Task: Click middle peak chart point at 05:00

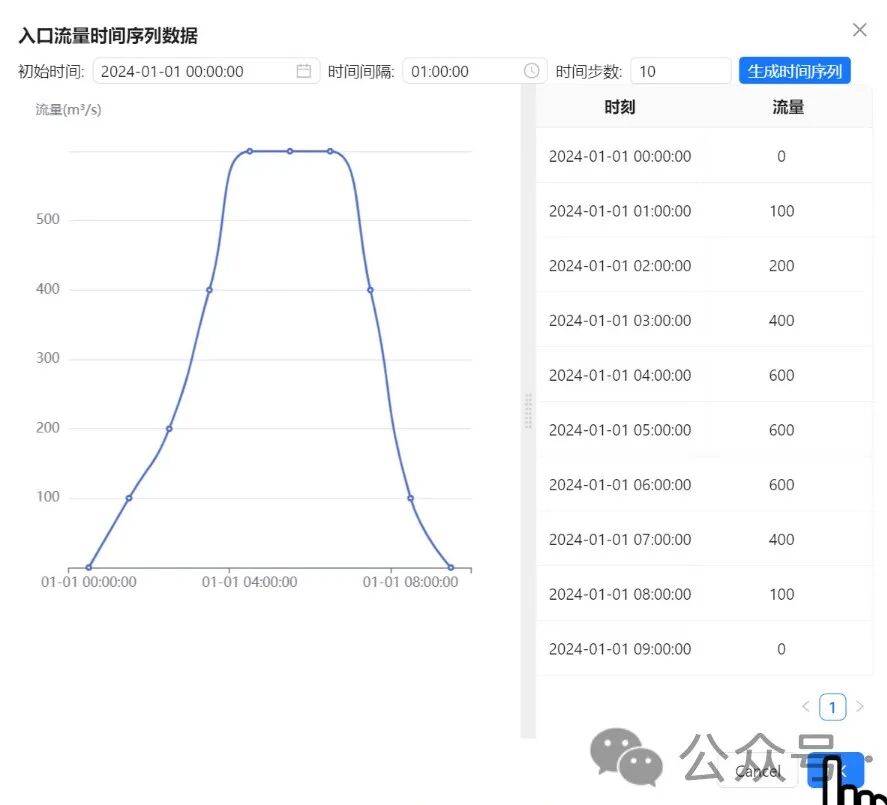Action: point(290,151)
